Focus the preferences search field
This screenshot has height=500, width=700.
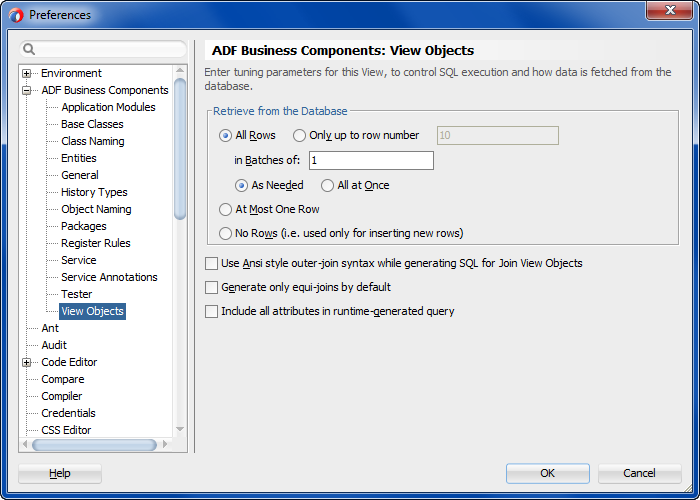click(103, 49)
